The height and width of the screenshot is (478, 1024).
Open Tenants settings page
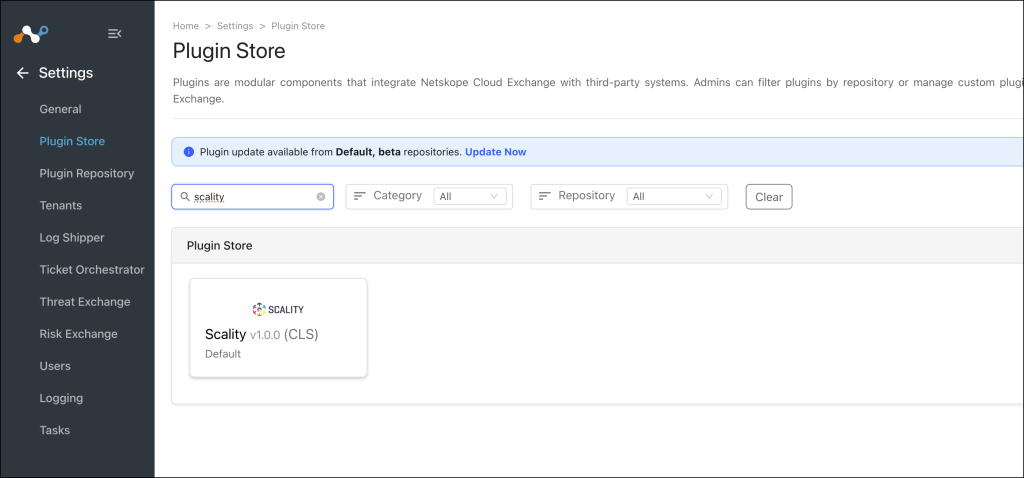(x=61, y=205)
